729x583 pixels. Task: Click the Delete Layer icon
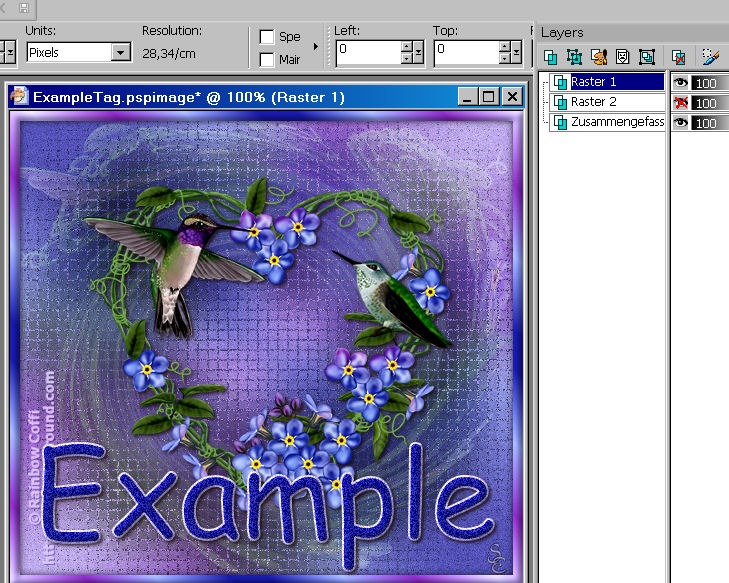click(679, 57)
